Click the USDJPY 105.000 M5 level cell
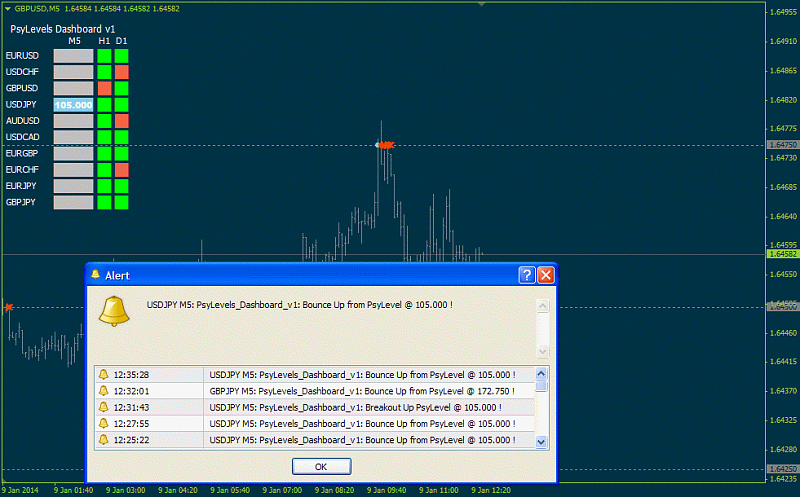This screenshot has height=497, width=800. 73,104
